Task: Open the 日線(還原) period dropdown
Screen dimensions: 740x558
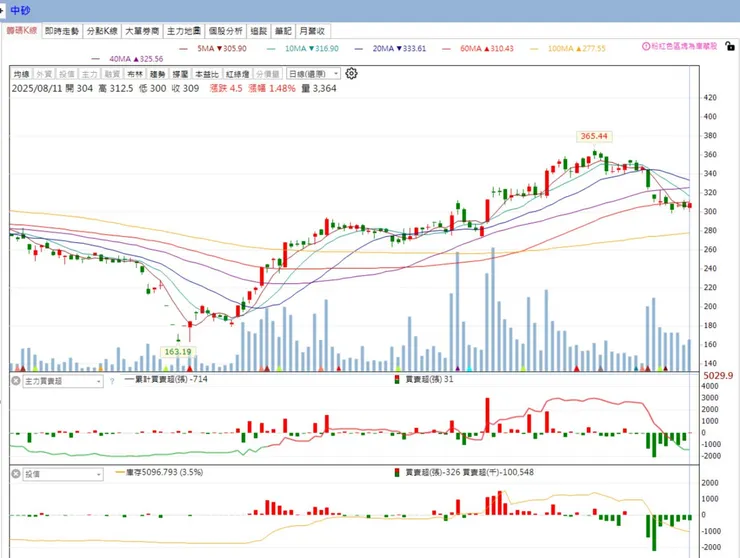Action: pos(313,74)
